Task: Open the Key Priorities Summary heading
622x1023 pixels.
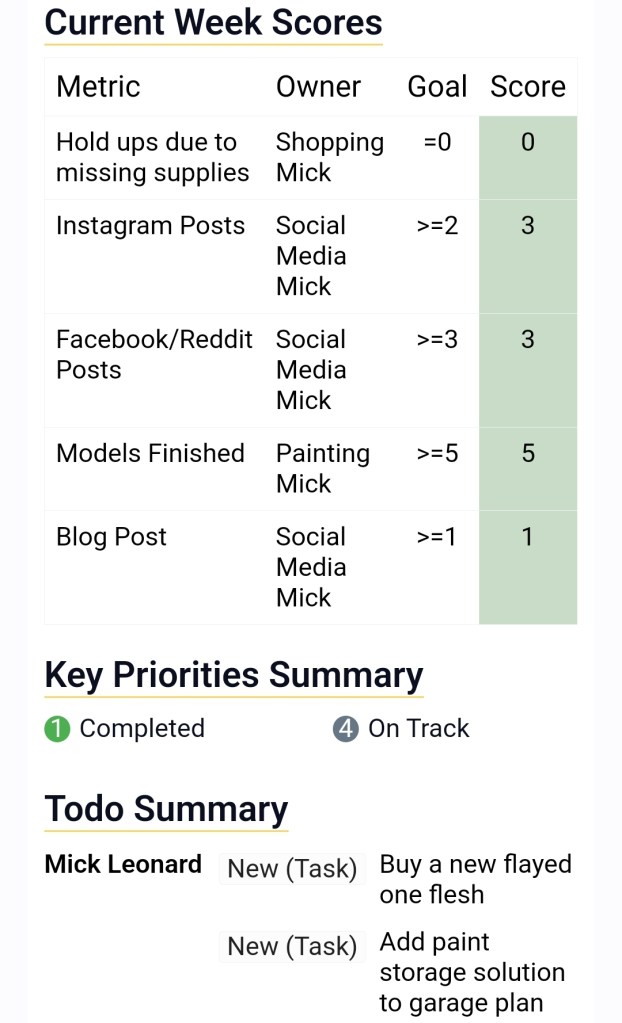Action: point(234,675)
